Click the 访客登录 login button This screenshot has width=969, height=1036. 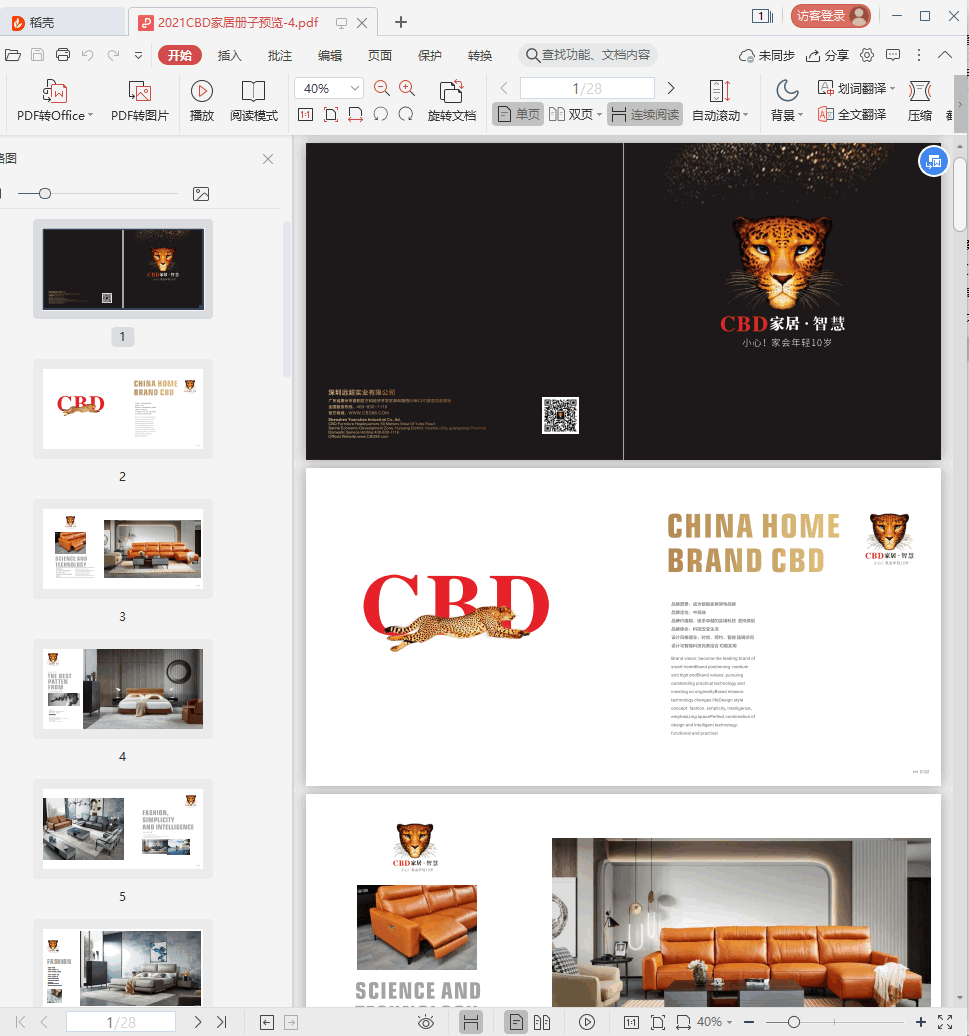(830, 16)
